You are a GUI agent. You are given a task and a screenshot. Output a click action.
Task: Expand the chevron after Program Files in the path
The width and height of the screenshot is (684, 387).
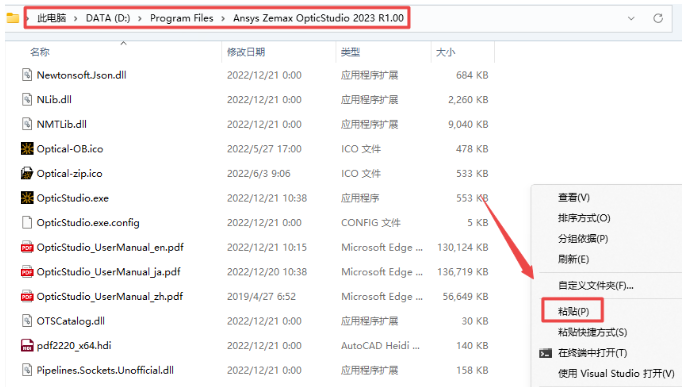tap(223, 18)
